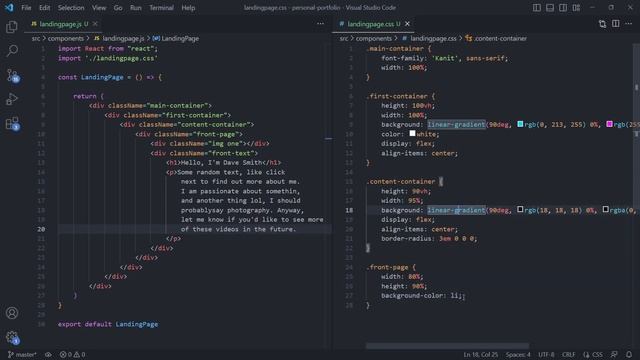Click the VS Code logo in title bar
This screenshot has width=640, height=360.
click(x=9, y=7)
